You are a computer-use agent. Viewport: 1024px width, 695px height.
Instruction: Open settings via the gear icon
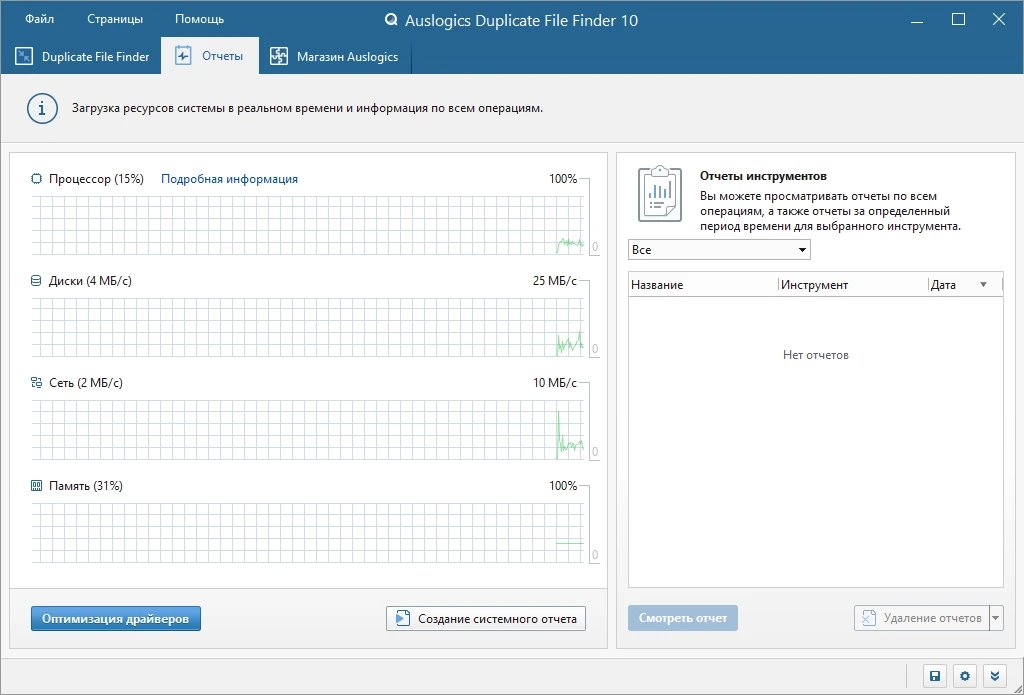tap(965, 676)
